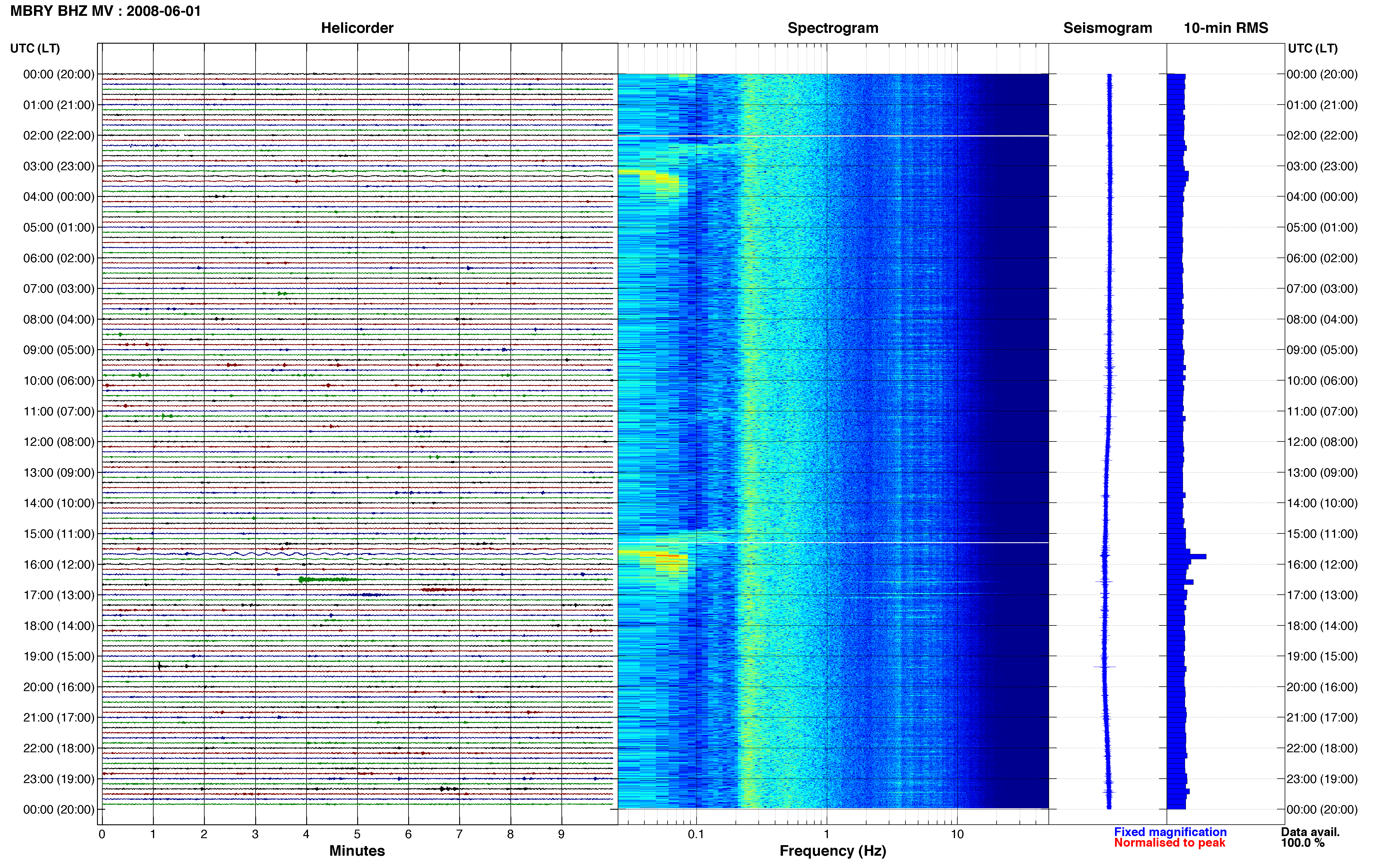This screenshot has width=1389, height=868.
Task: Select the 'Helicorder' panel heading
Action: 357,28
